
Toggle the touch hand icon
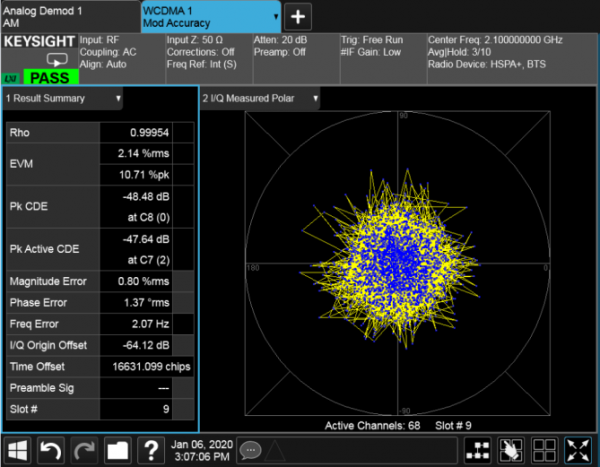click(x=512, y=450)
